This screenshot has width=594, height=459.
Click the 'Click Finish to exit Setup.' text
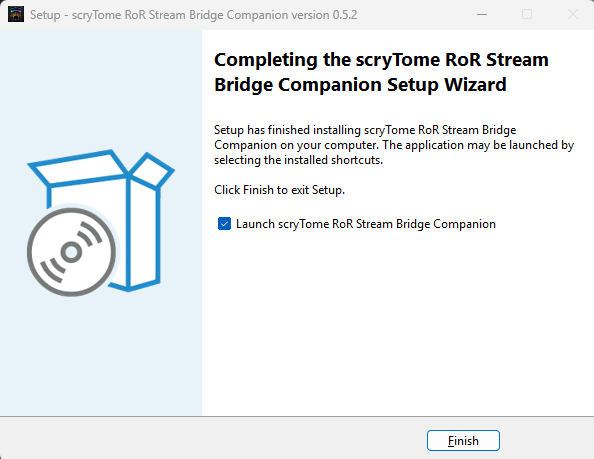[280, 190]
